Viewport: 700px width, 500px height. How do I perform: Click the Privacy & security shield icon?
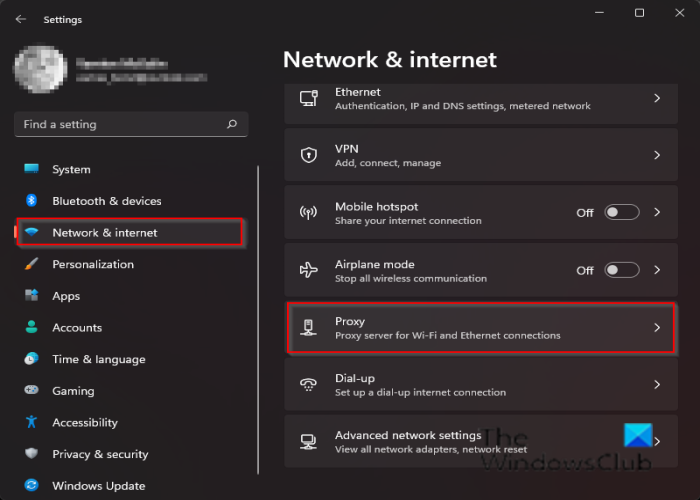(31, 454)
